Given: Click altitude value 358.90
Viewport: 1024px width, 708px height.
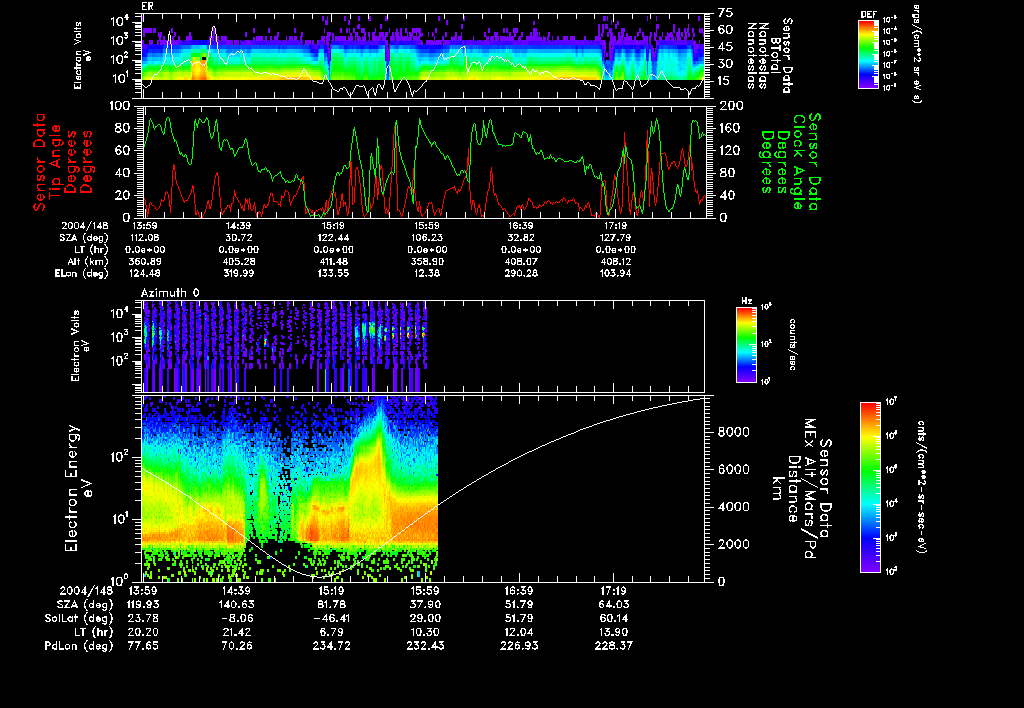Looking at the screenshot, I should 426,261.
